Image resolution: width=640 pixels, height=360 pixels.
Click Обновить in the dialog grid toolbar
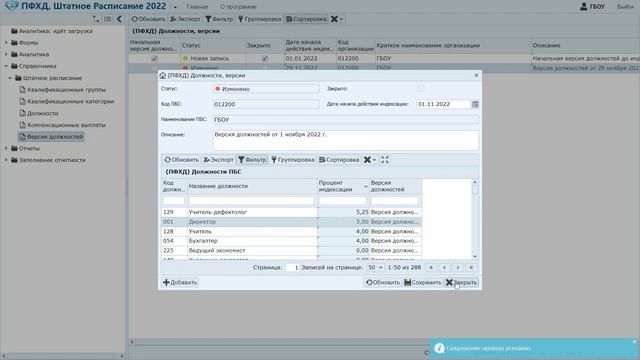[x=181, y=160]
